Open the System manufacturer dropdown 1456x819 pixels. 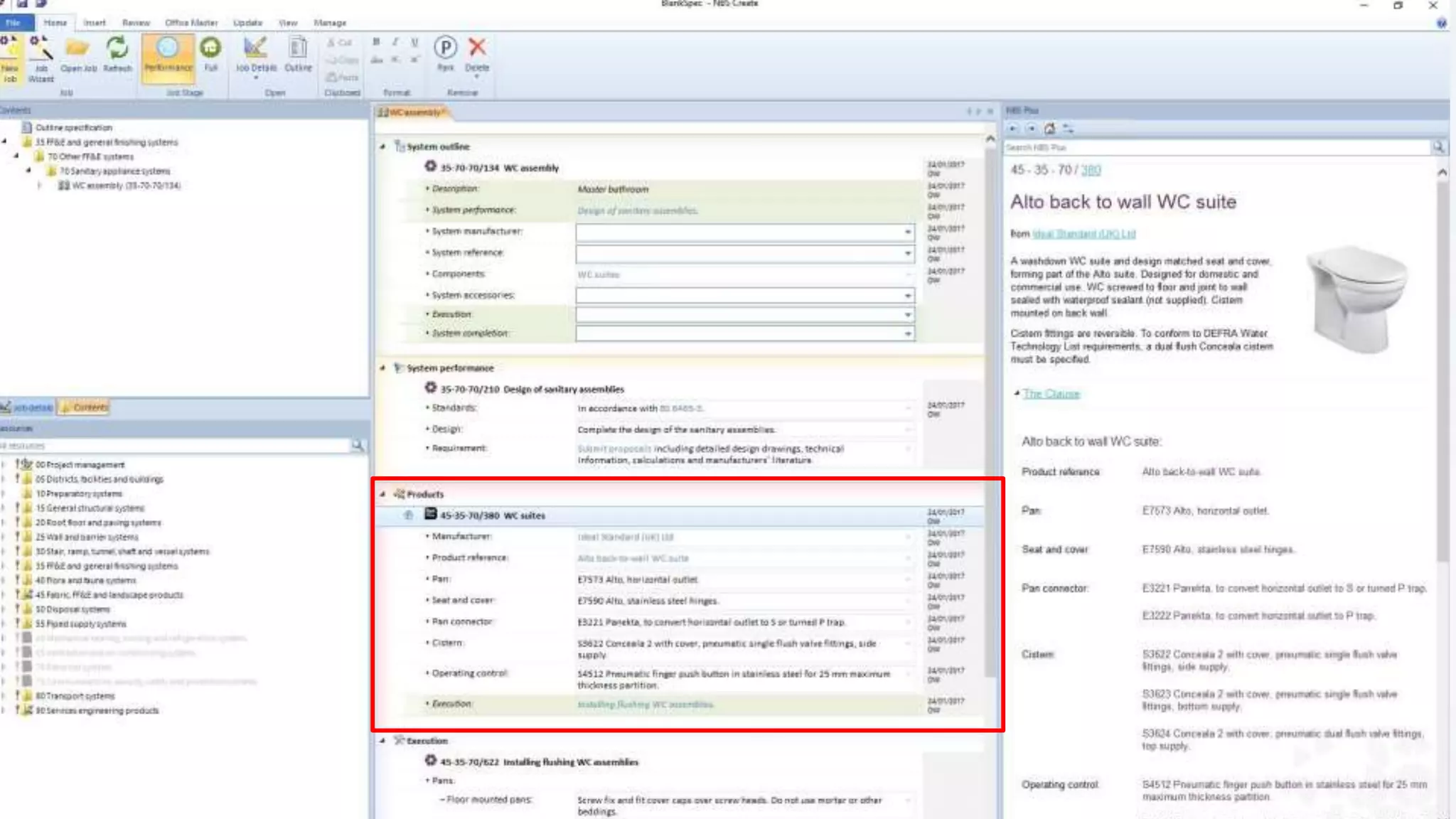(x=907, y=232)
